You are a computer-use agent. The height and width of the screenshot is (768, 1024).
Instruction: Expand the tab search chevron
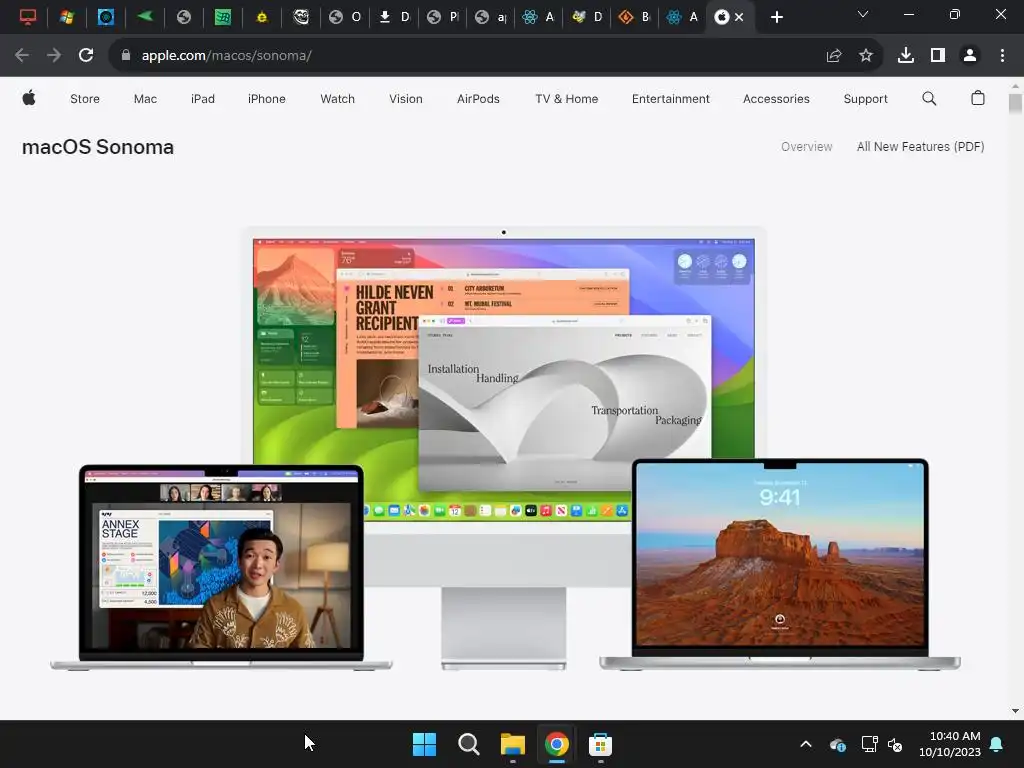[863, 14]
